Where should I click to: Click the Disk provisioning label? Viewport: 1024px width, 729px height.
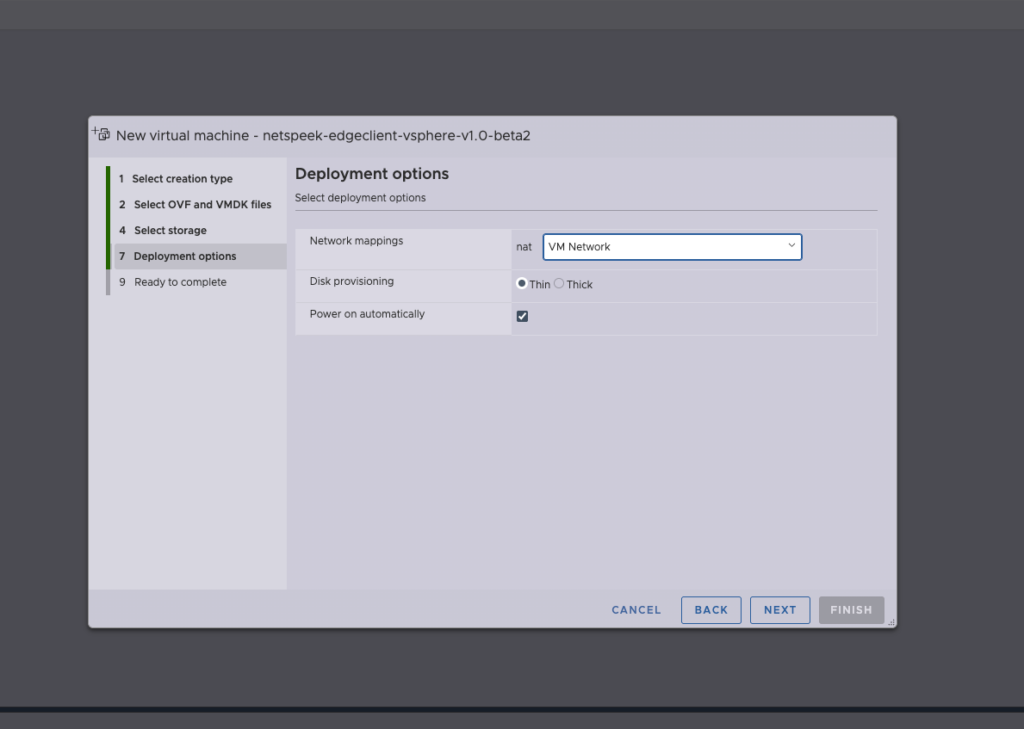351,282
